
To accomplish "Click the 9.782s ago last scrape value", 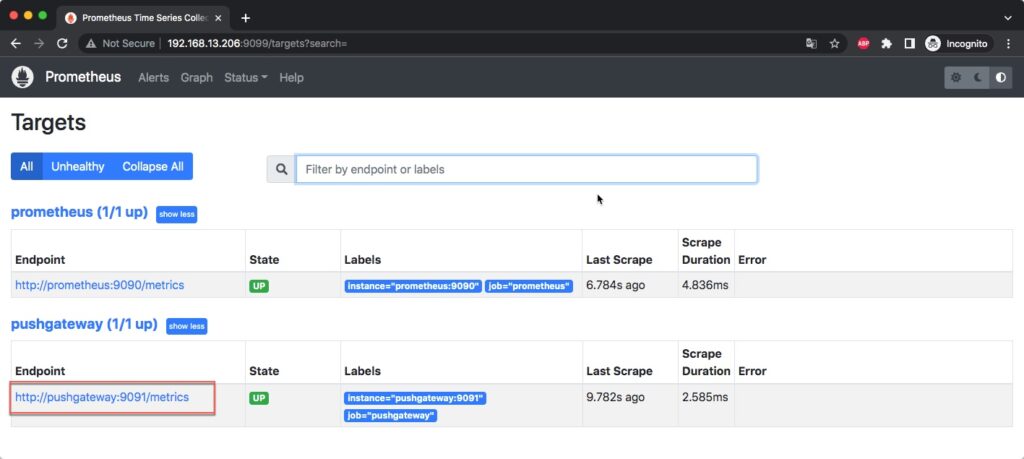I will (x=615, y=397).
